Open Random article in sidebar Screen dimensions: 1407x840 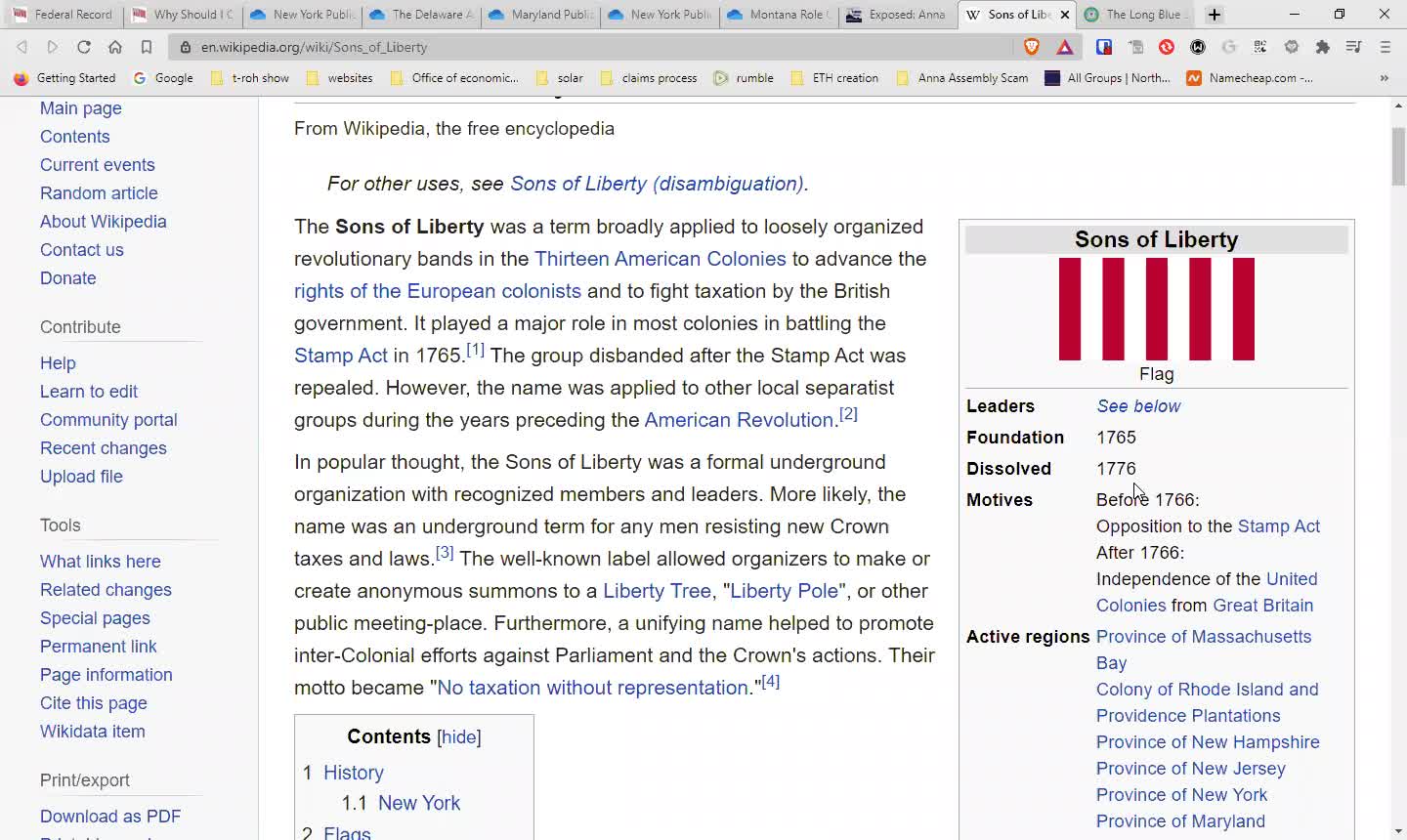(99, 193)
